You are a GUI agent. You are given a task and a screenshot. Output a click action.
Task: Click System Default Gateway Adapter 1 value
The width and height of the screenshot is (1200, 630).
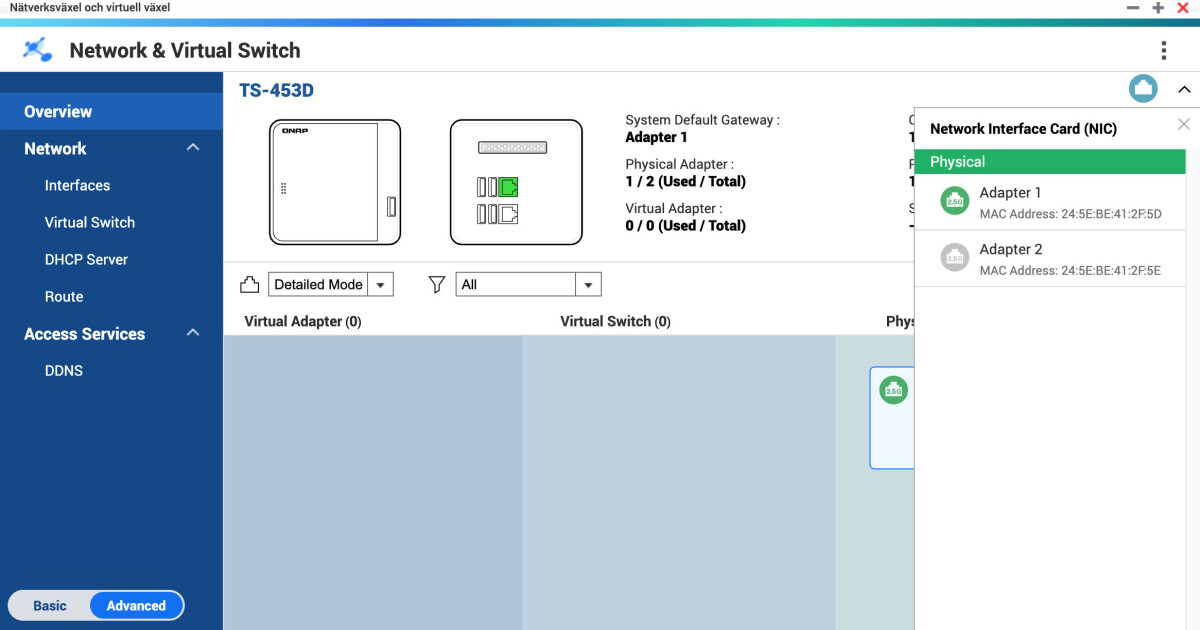[x=656, y=137]
